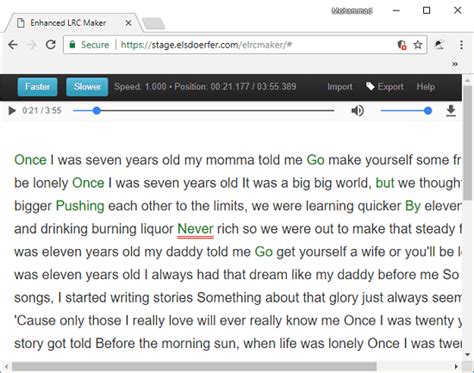474x373 pixels.
Task: Click the vertical scrollbar thumb
Action: click(x=469, y=143)
